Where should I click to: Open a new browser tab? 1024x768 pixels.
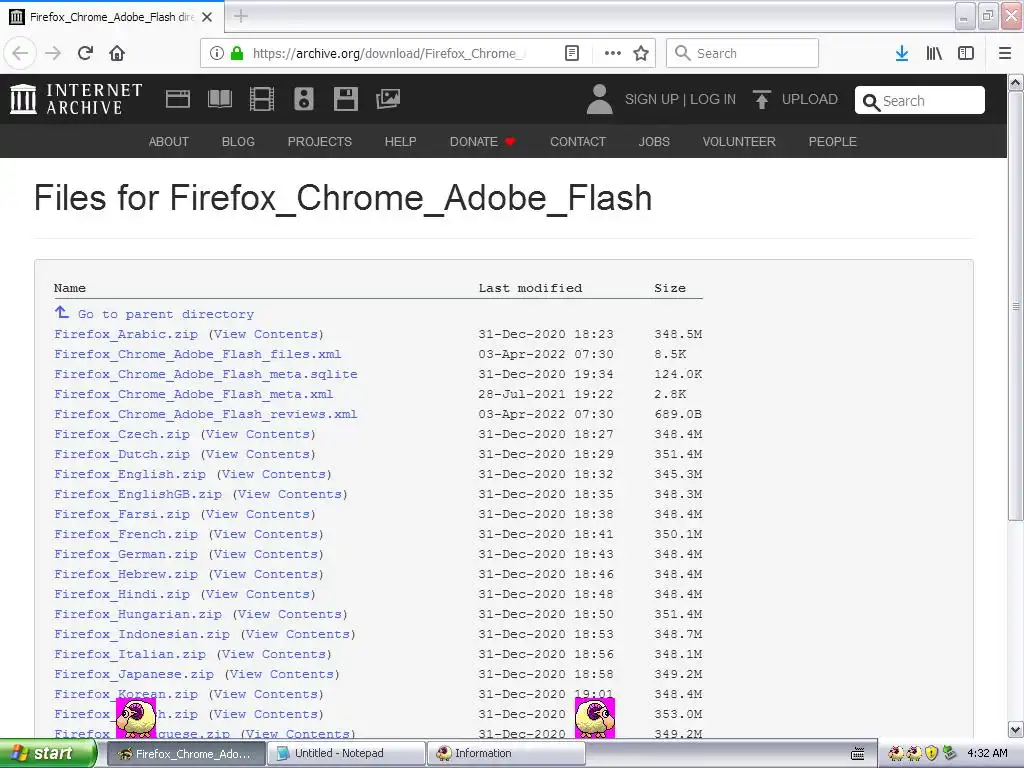pos(241,16)
